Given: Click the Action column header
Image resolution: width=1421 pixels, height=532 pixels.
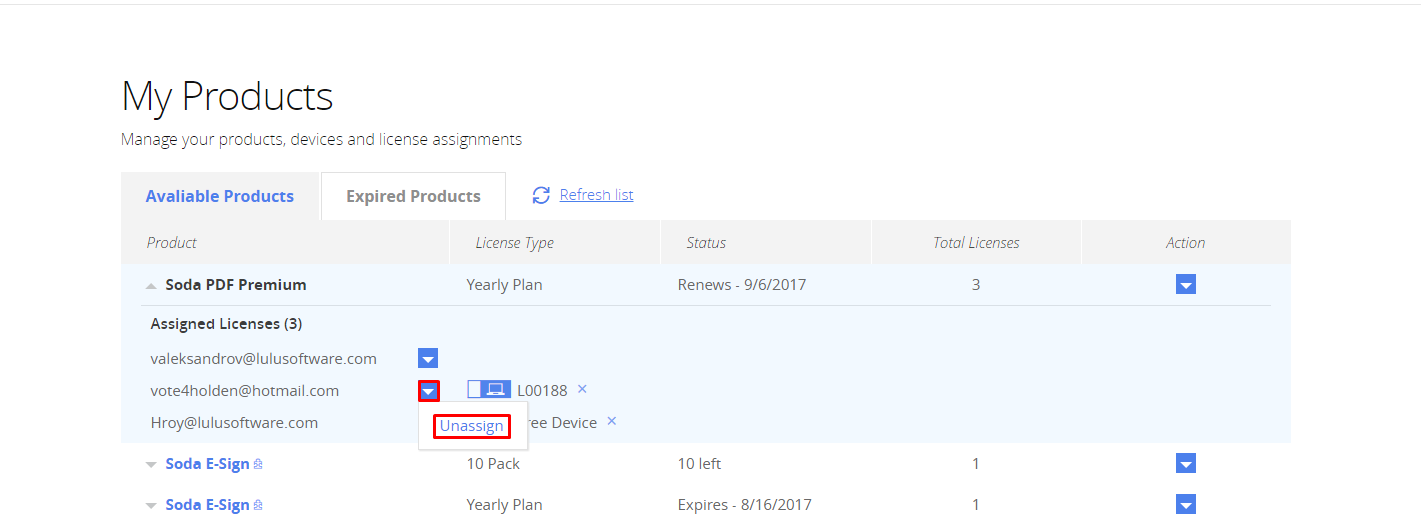Looking at the screenshot, I should pos(1186,243).
